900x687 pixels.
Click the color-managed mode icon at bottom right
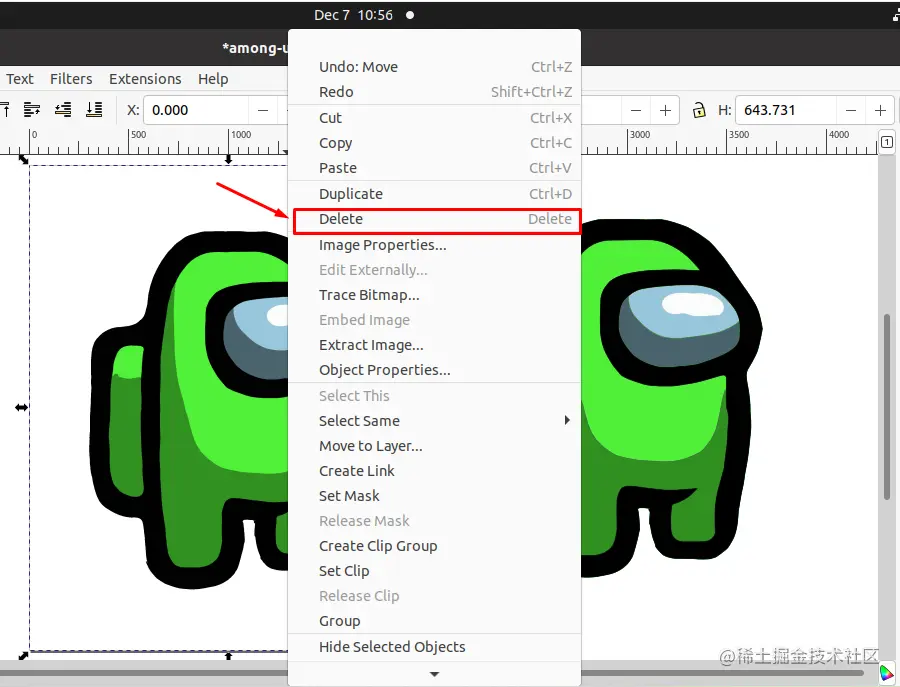[x=887, y=672]
